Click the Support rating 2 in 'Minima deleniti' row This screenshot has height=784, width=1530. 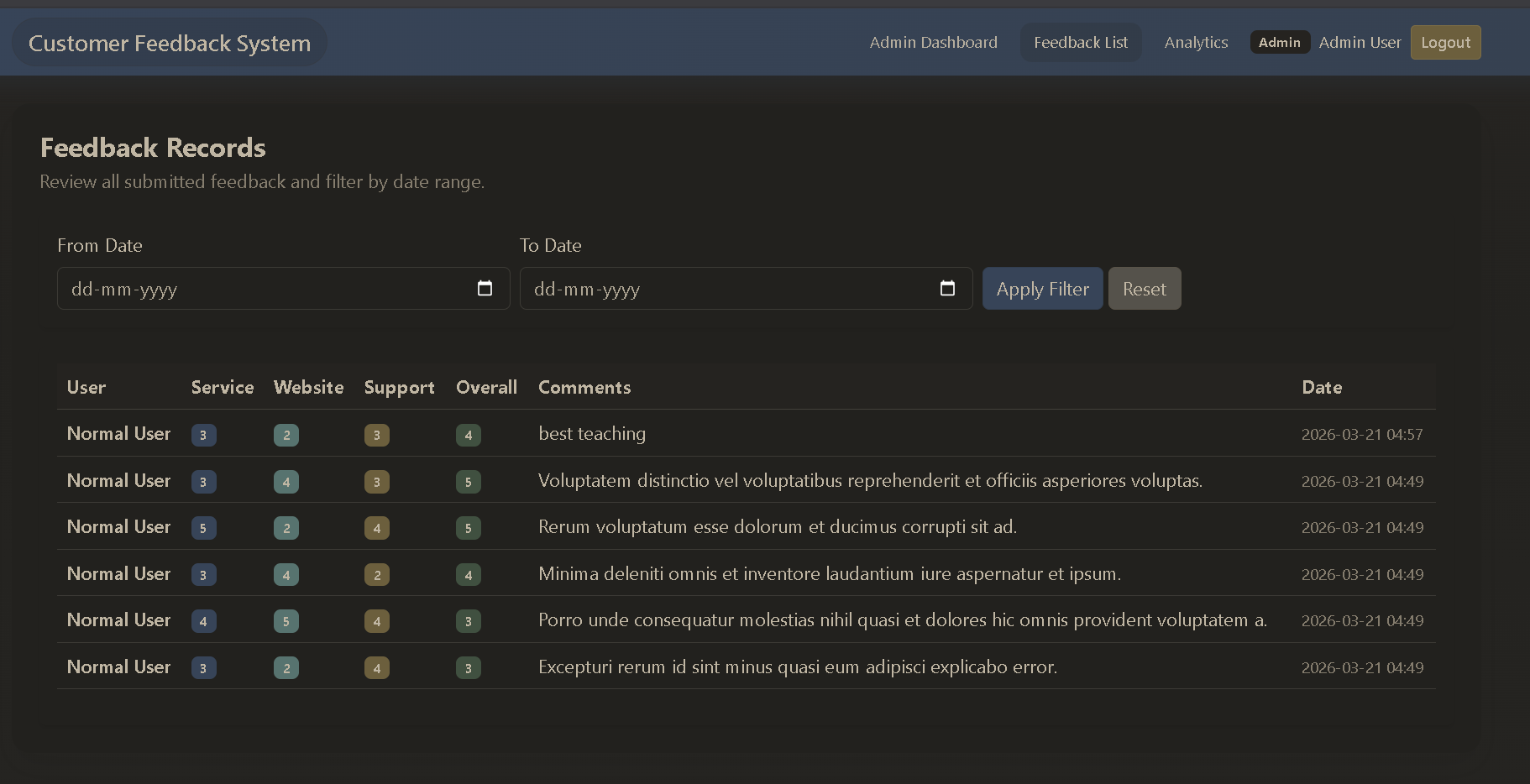coord(377,575)
